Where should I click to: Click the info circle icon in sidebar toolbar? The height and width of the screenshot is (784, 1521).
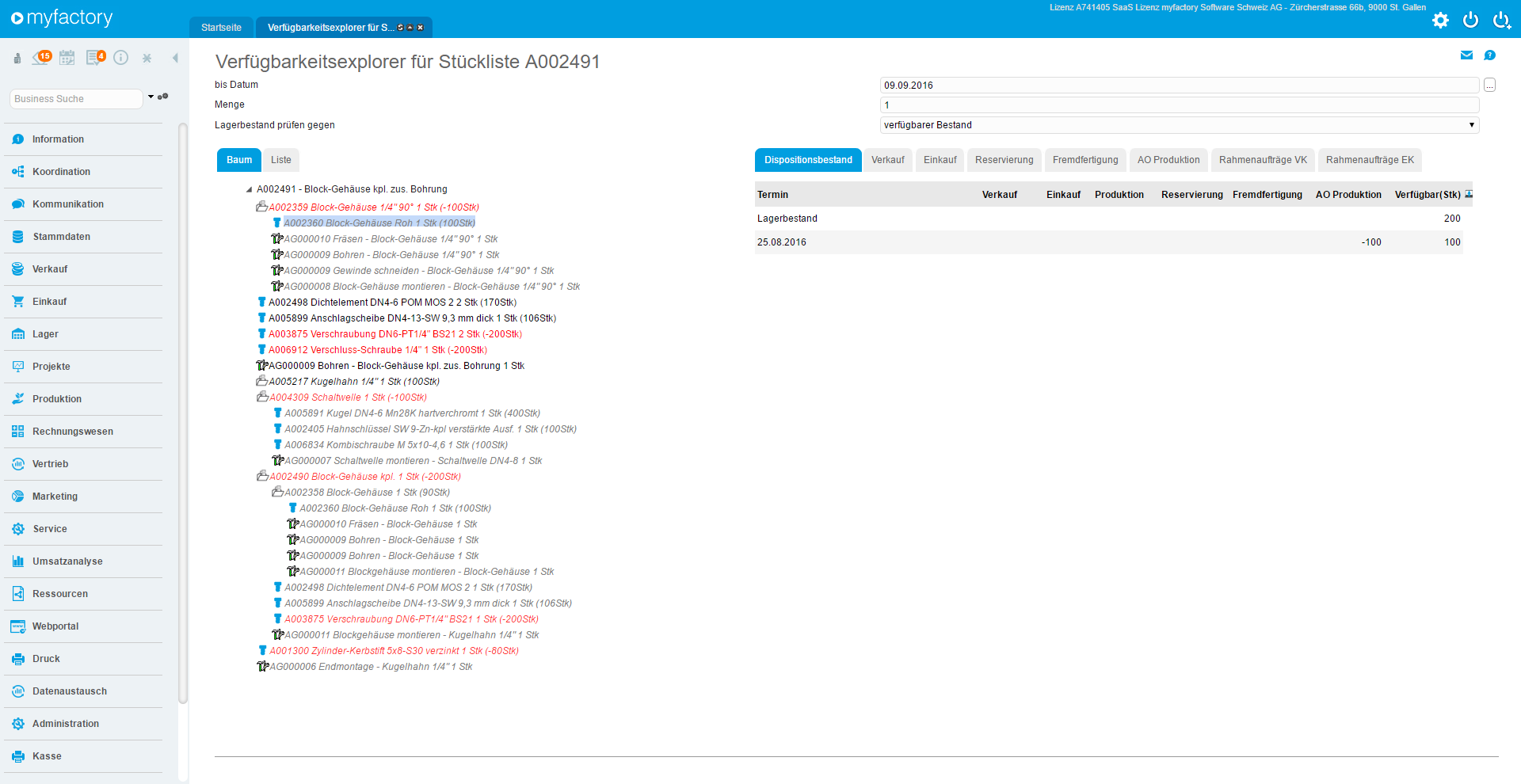(120, 58)
